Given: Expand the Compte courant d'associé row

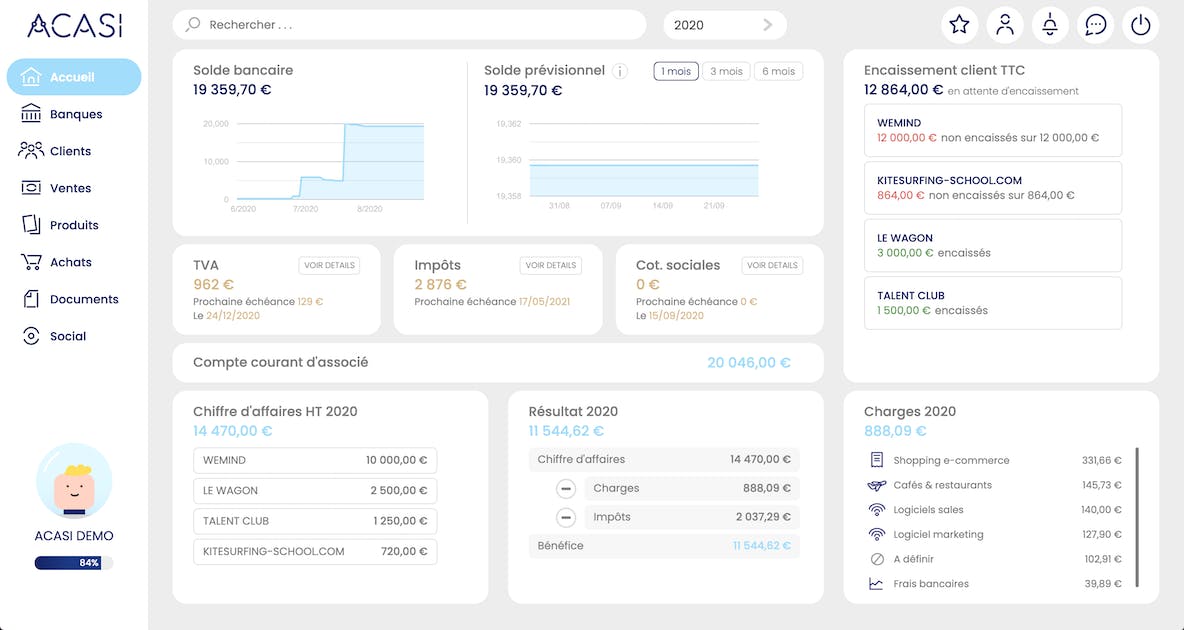Looking at the screenshot, I should (x=498, y=363).
